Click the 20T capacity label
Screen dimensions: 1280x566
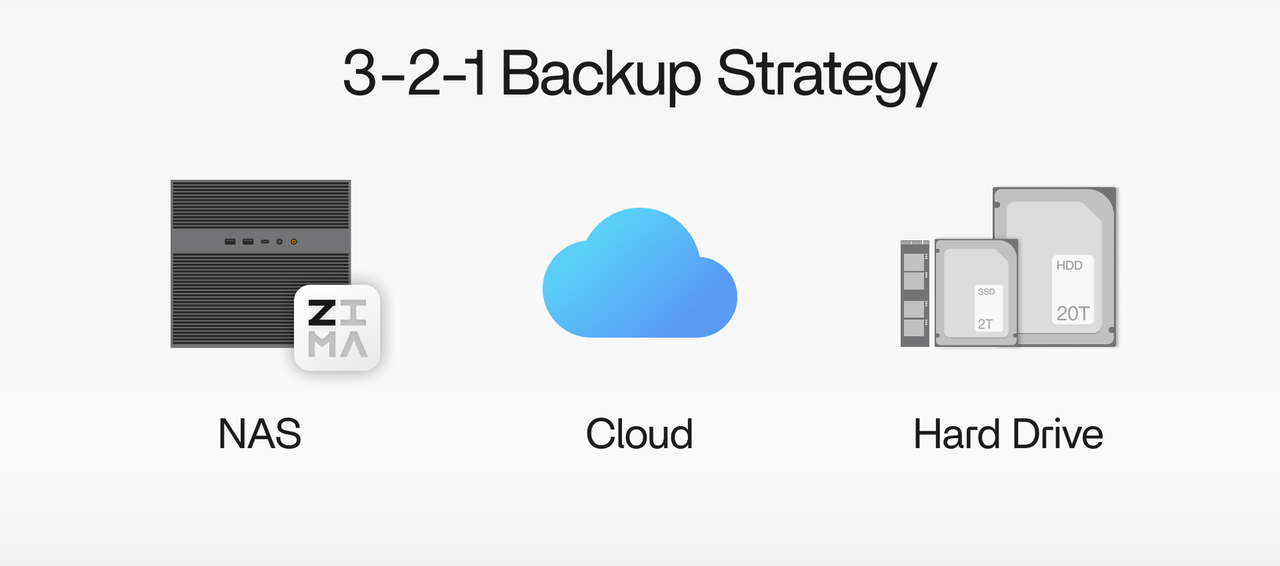(1073, 313)
